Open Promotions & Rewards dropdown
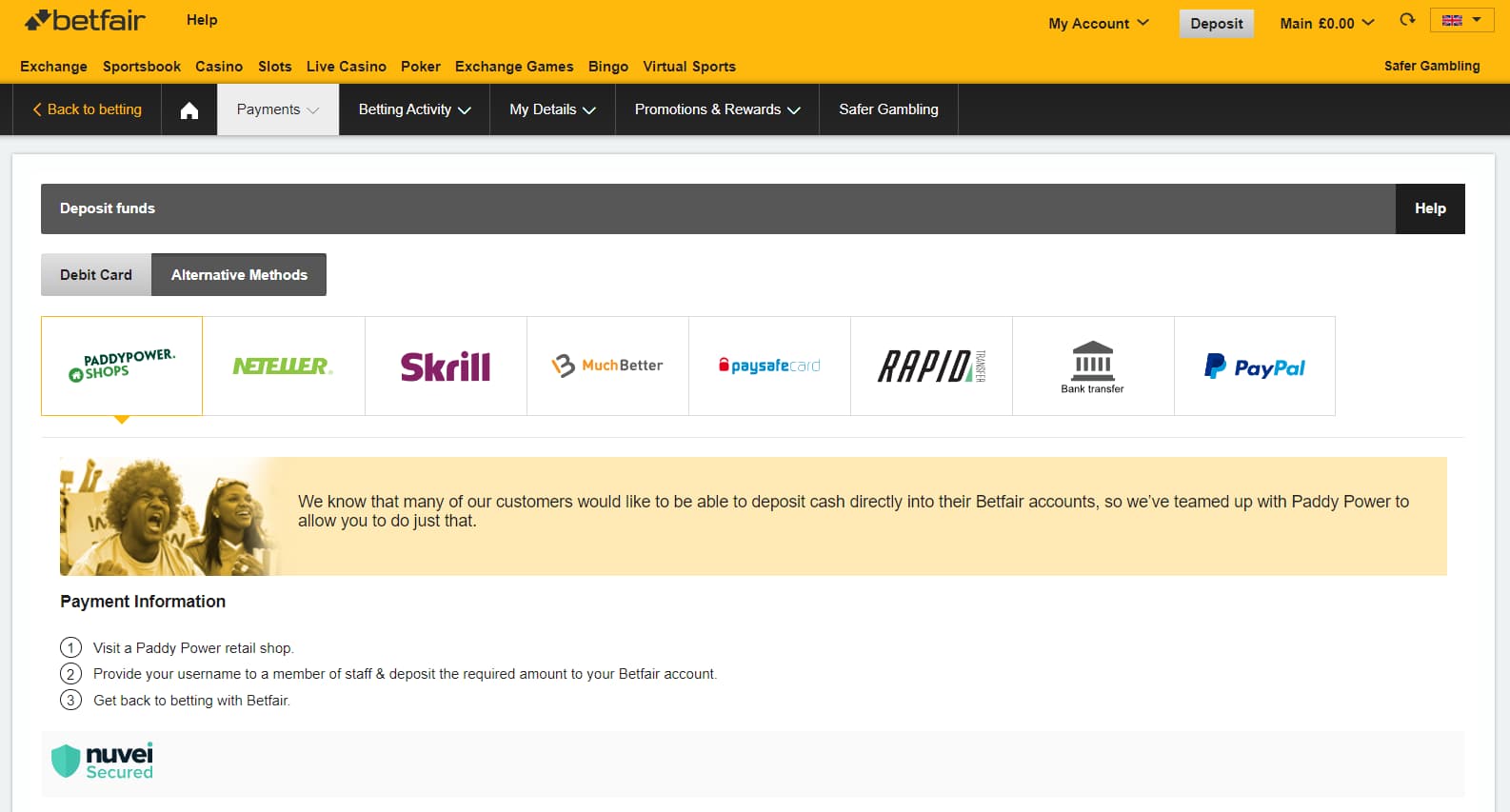Viewport: 1510px width, 812px height. tap(717, 109)
